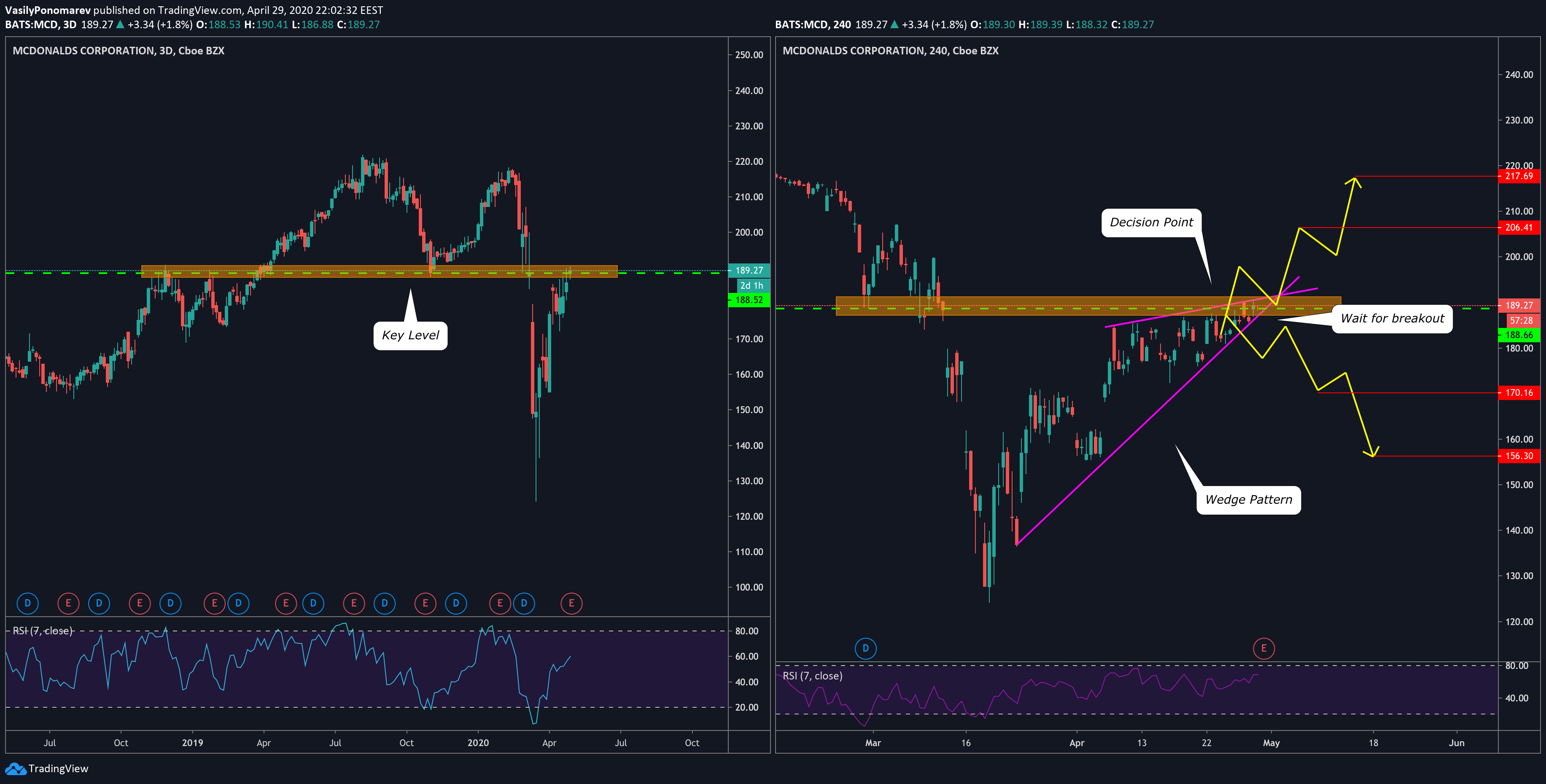Click the 'Key Level' callout label

tap(410, 336)
